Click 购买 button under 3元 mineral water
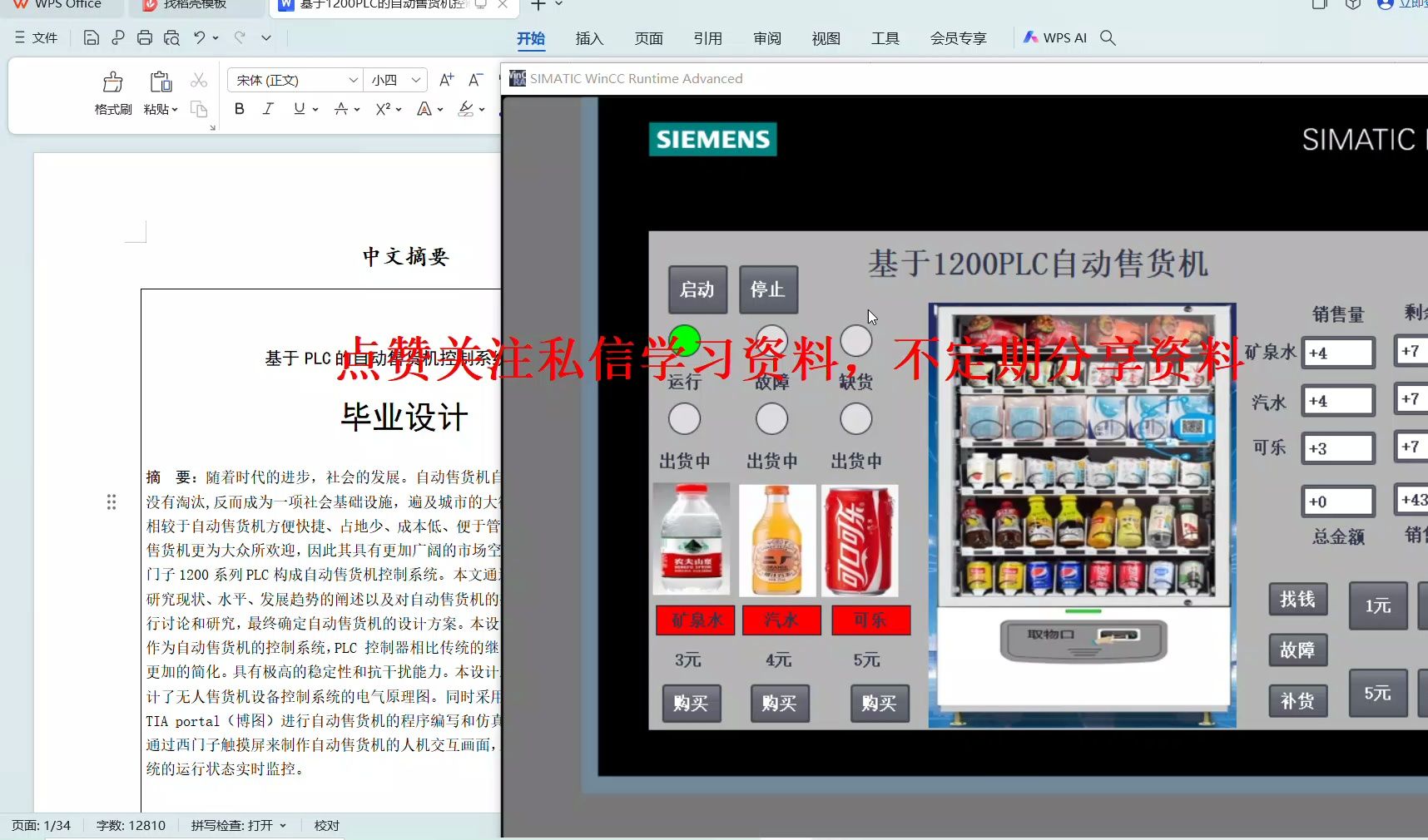This screenshot has height=840, width=1428. pyautogui.click(x=692, y=704)
